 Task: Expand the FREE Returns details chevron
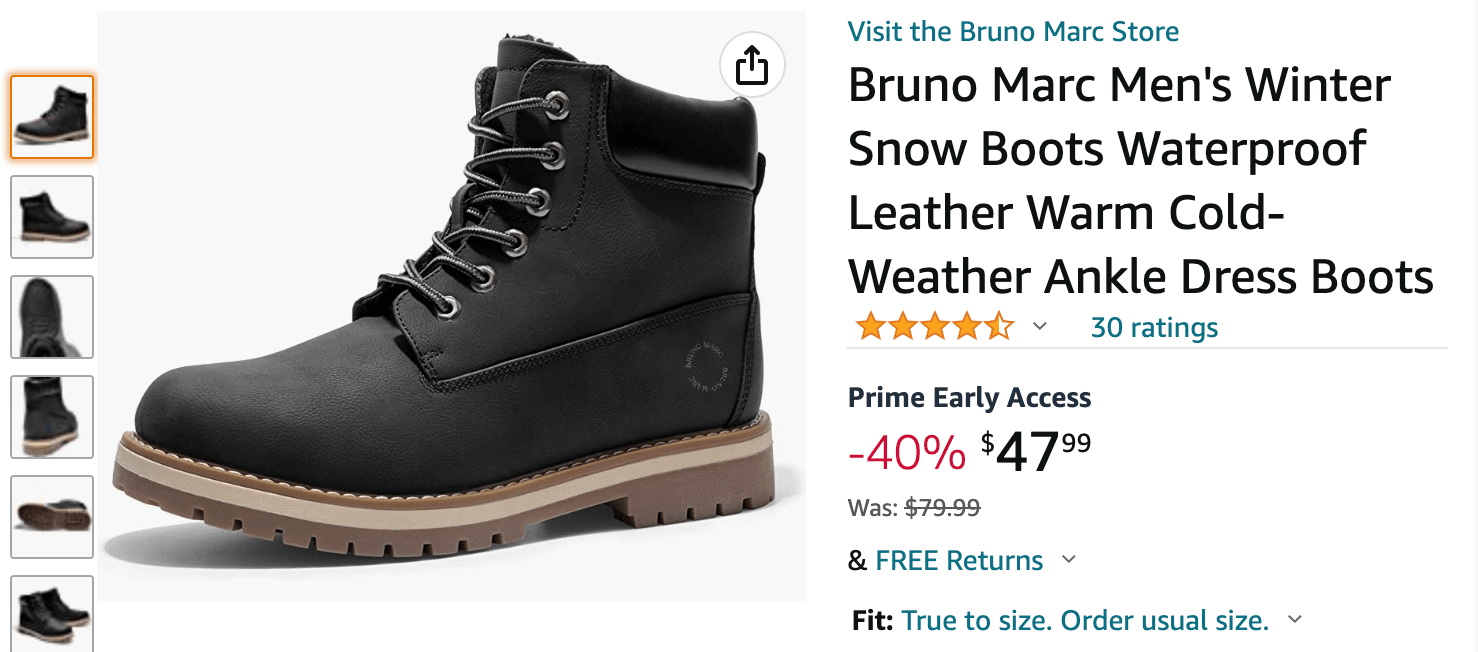coord(1069,559)
